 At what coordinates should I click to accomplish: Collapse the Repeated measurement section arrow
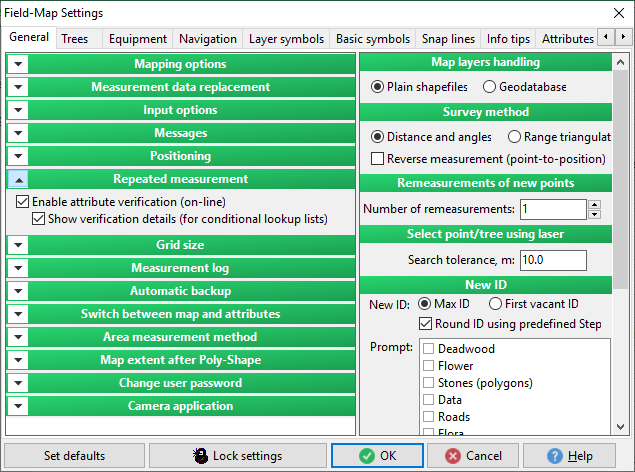[18, 180]
